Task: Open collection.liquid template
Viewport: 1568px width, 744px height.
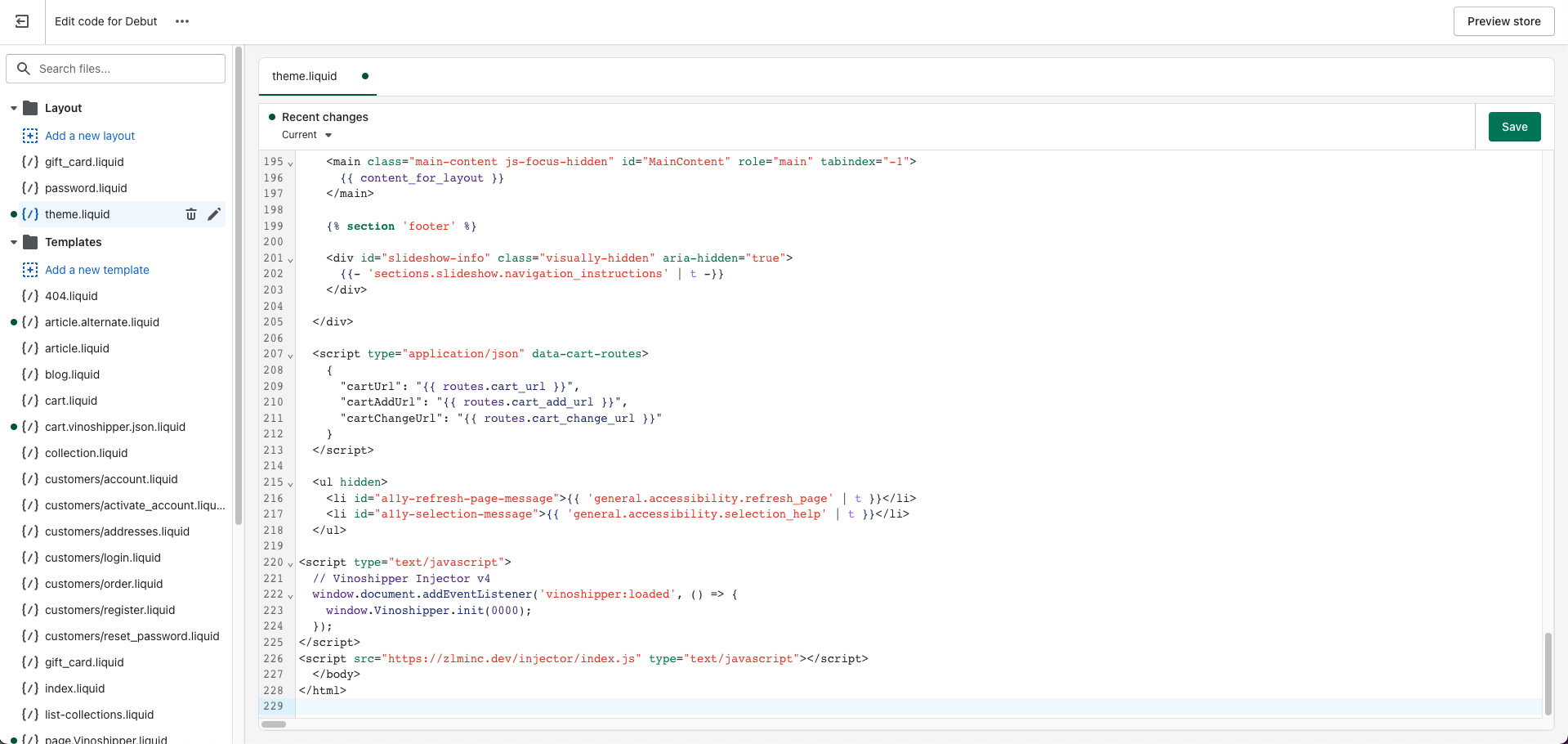Action: [86, 453]
